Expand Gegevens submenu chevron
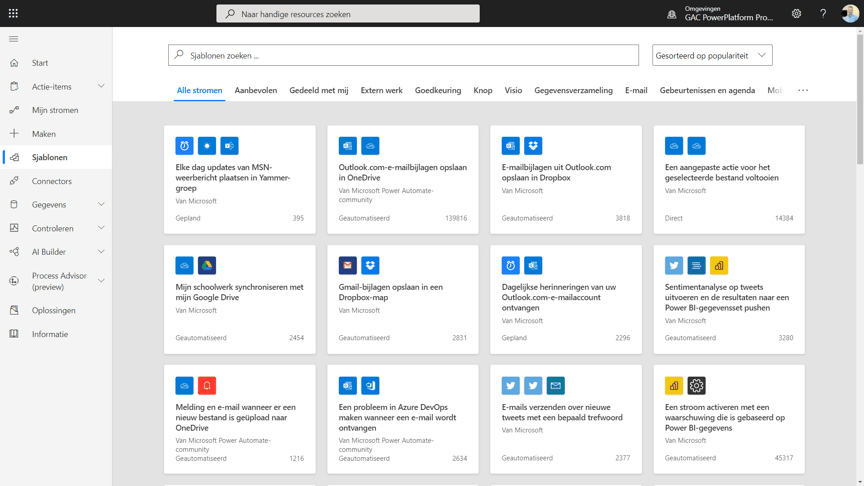 click(x=101, y=204)
